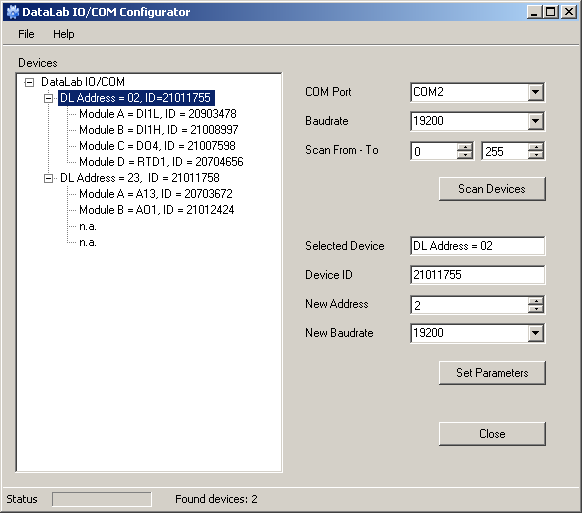The image size is (582, 513).
Task: Maximize the Configurator window
Action: [x=551, y=12]
